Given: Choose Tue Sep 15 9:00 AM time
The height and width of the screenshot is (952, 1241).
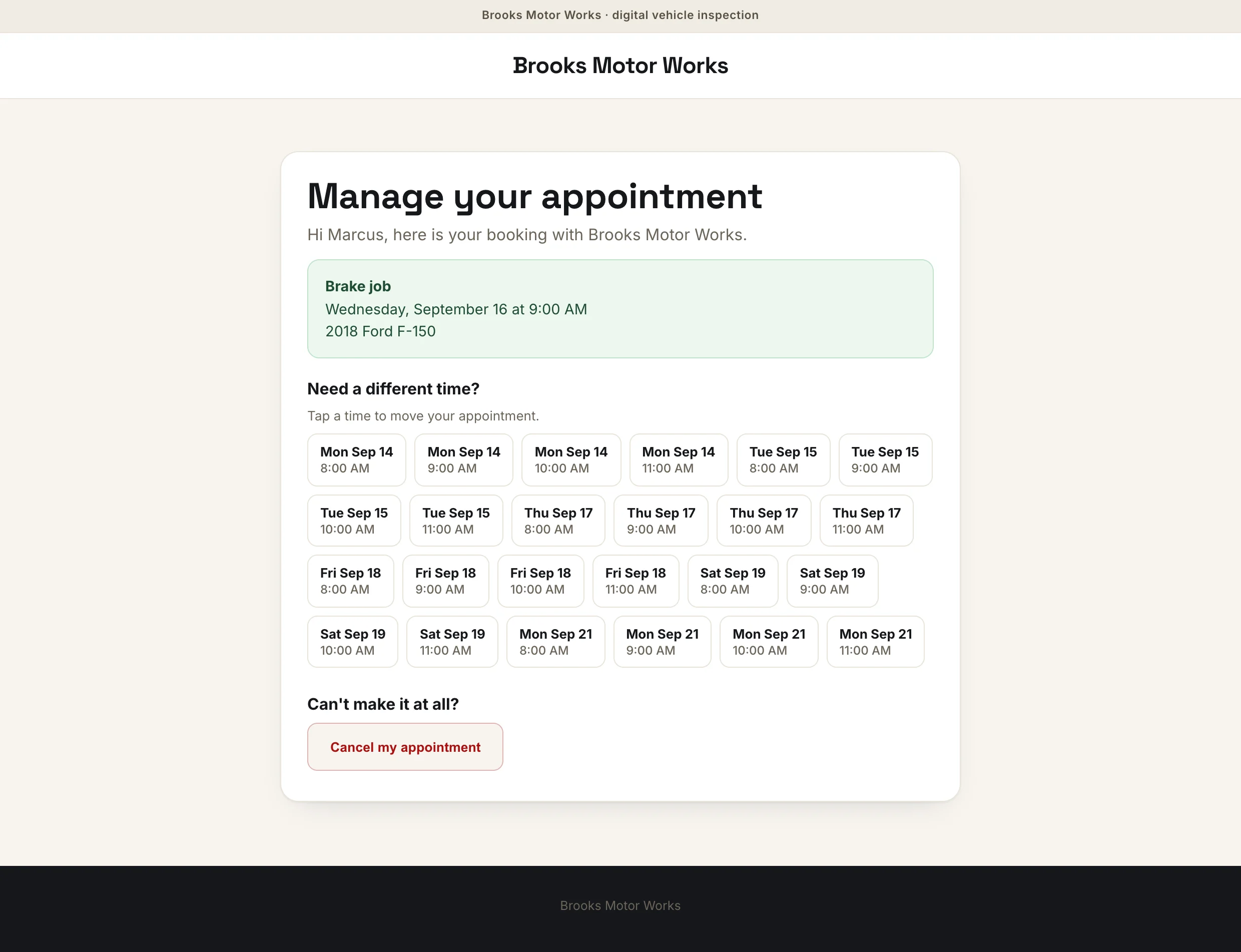Looking at the screenshot, I should (x=885, y=459).
